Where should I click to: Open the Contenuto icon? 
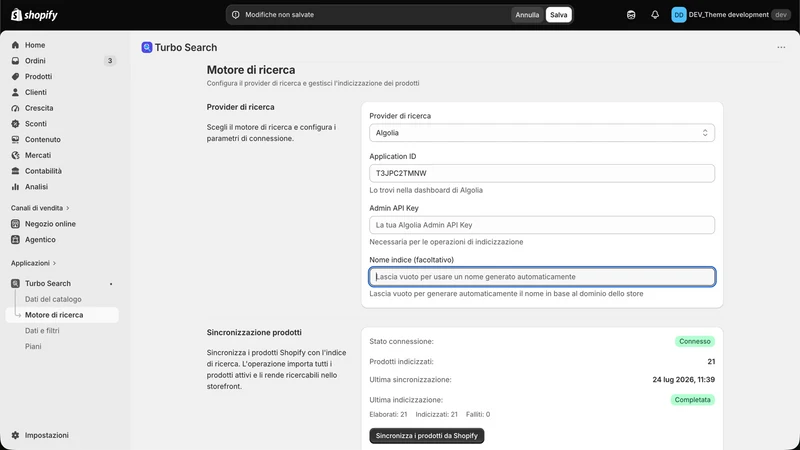[15, 139]
